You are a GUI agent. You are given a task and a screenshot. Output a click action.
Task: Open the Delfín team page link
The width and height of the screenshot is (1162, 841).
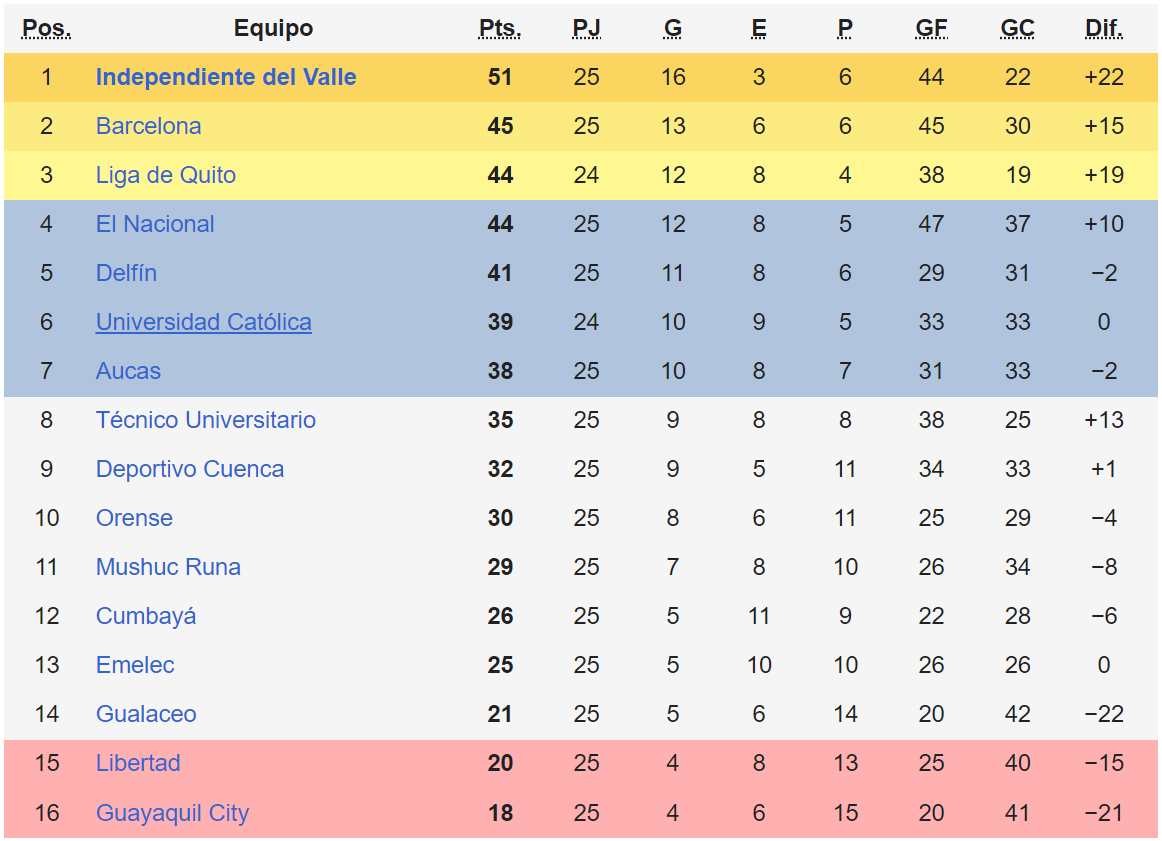[126, 274]
